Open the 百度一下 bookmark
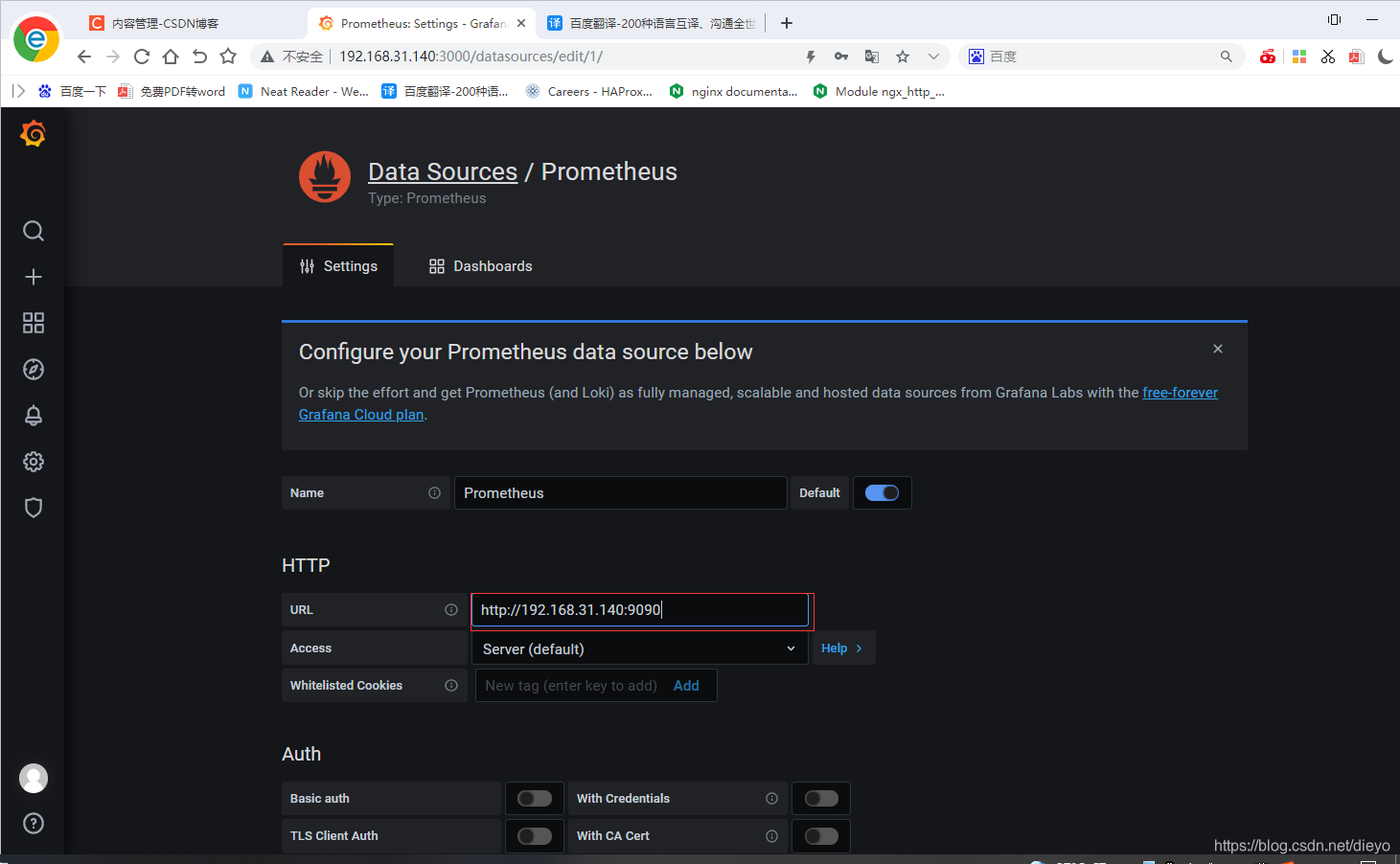 (73, 91)
